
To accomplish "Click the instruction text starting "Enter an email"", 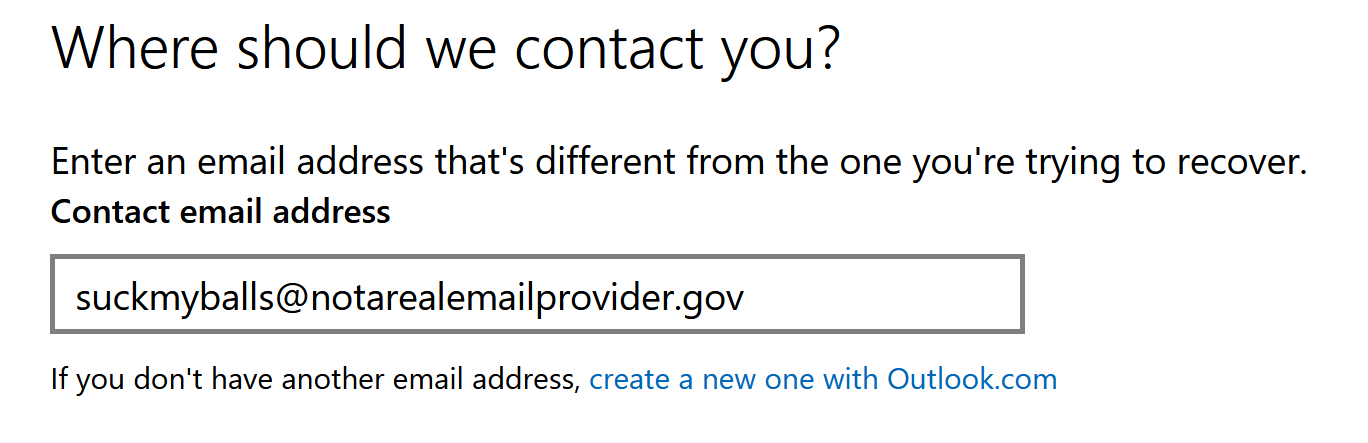I will [x=679, y=162].
